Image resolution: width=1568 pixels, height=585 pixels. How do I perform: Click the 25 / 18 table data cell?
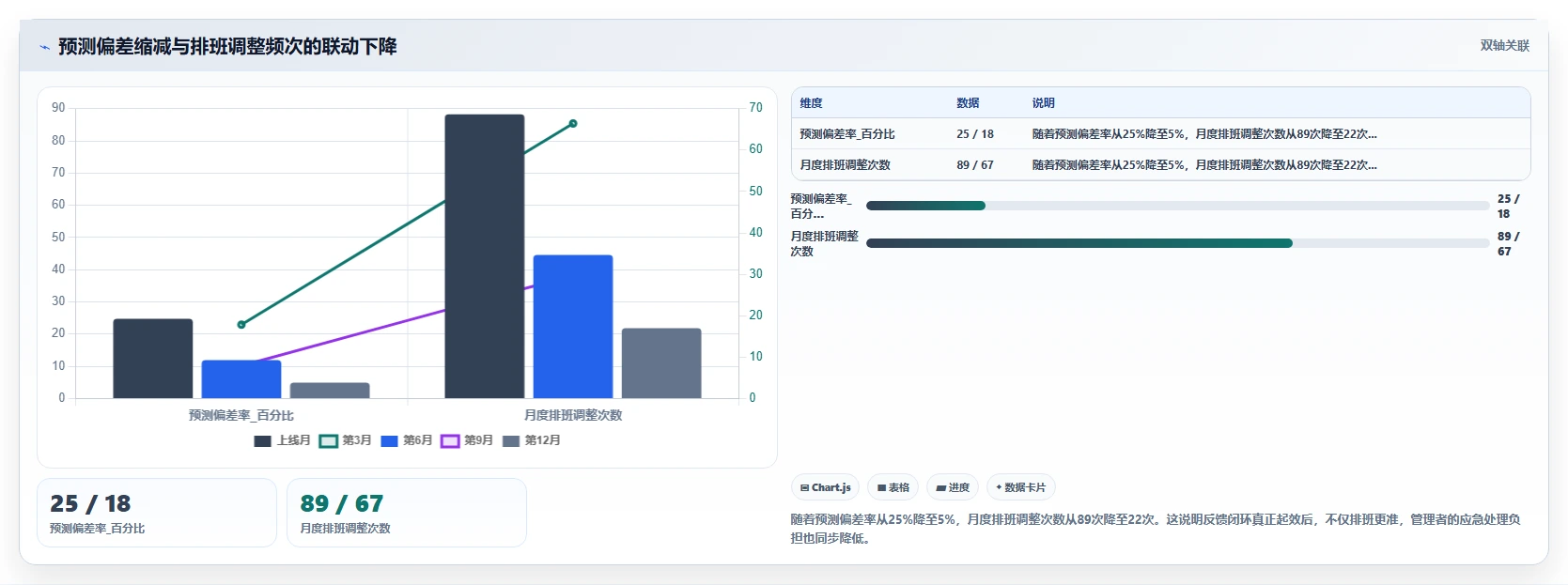[975, 134]
